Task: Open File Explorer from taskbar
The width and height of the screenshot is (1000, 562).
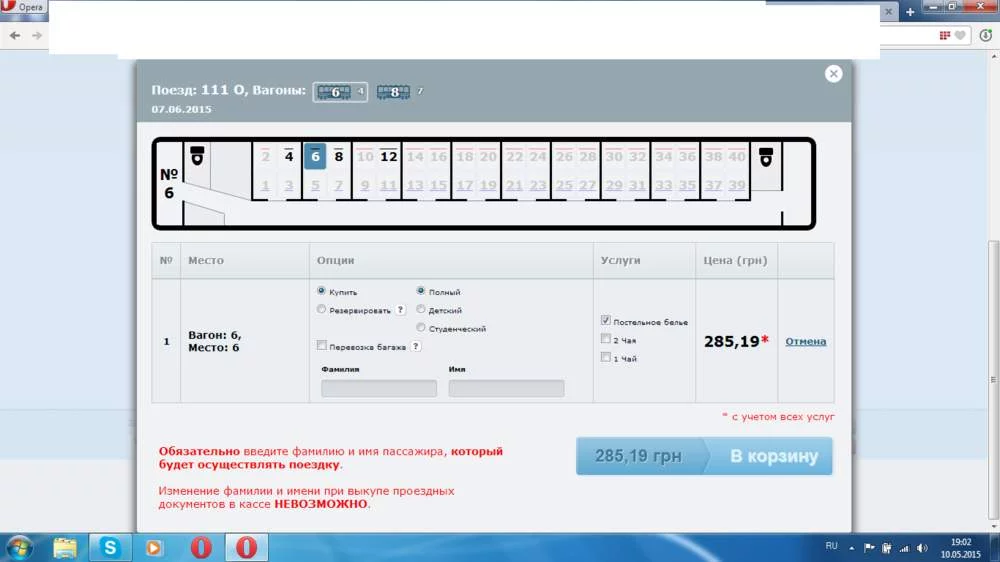Action: 64,548
